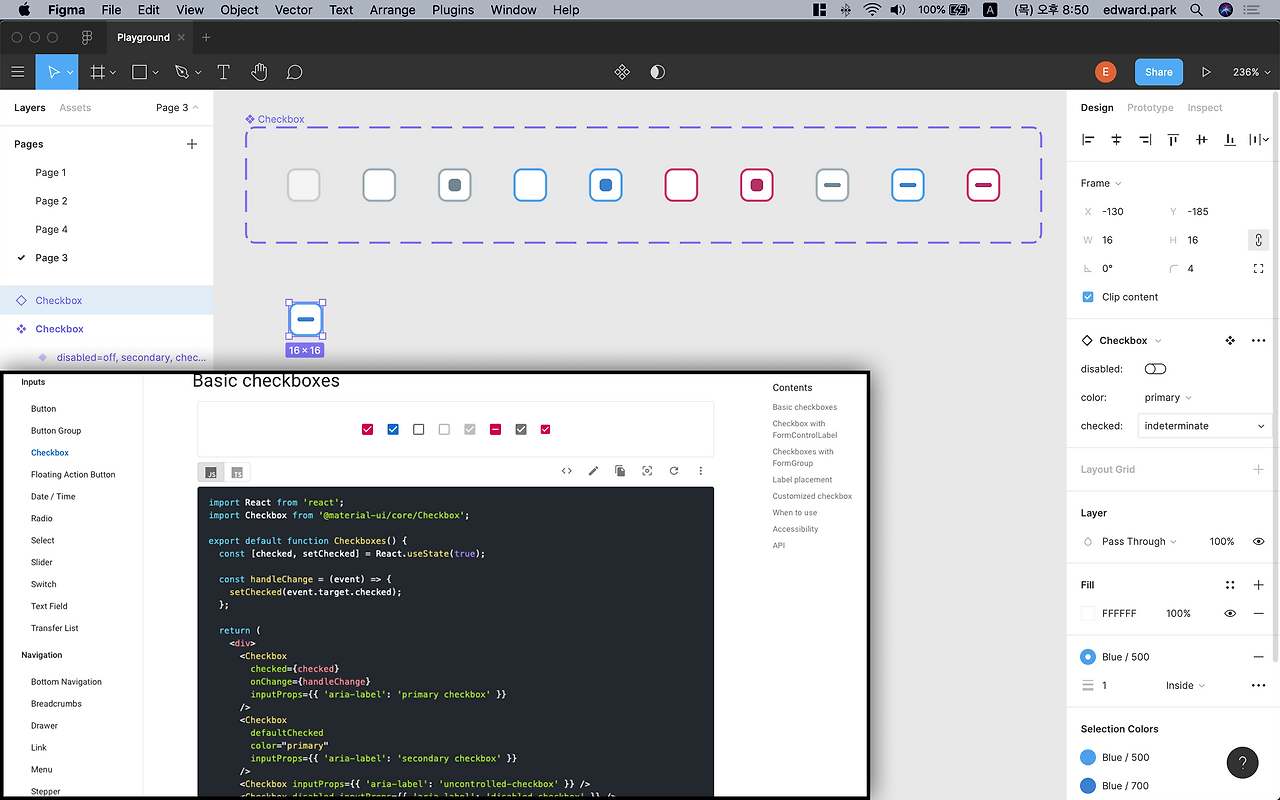Image resolution: width=1280 pixels, height=800 pixels.
Task: Open the 236% zoom dropdown
Action: click(1251, 72)
